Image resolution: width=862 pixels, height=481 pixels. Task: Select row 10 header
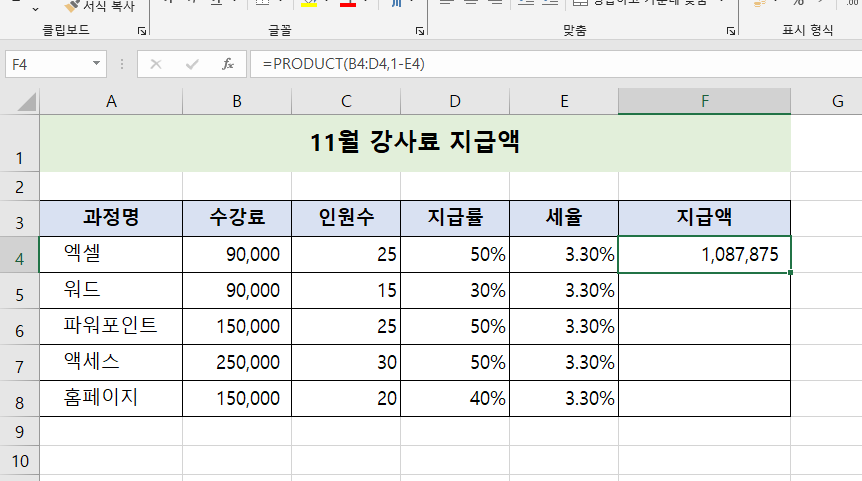[x=20, y=461]
